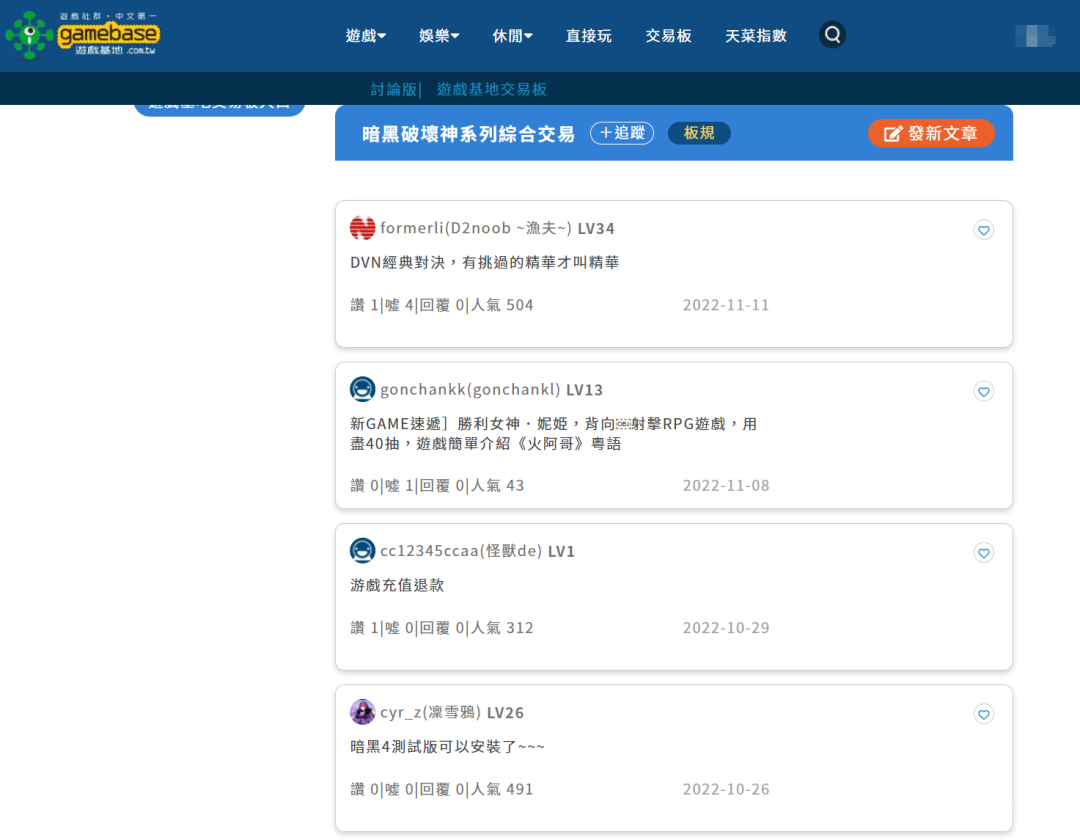Image resolution: width=1080 pixels, height=840 pixels.
Task: Switch to the 討論版 tab
Action: [392, 89]
